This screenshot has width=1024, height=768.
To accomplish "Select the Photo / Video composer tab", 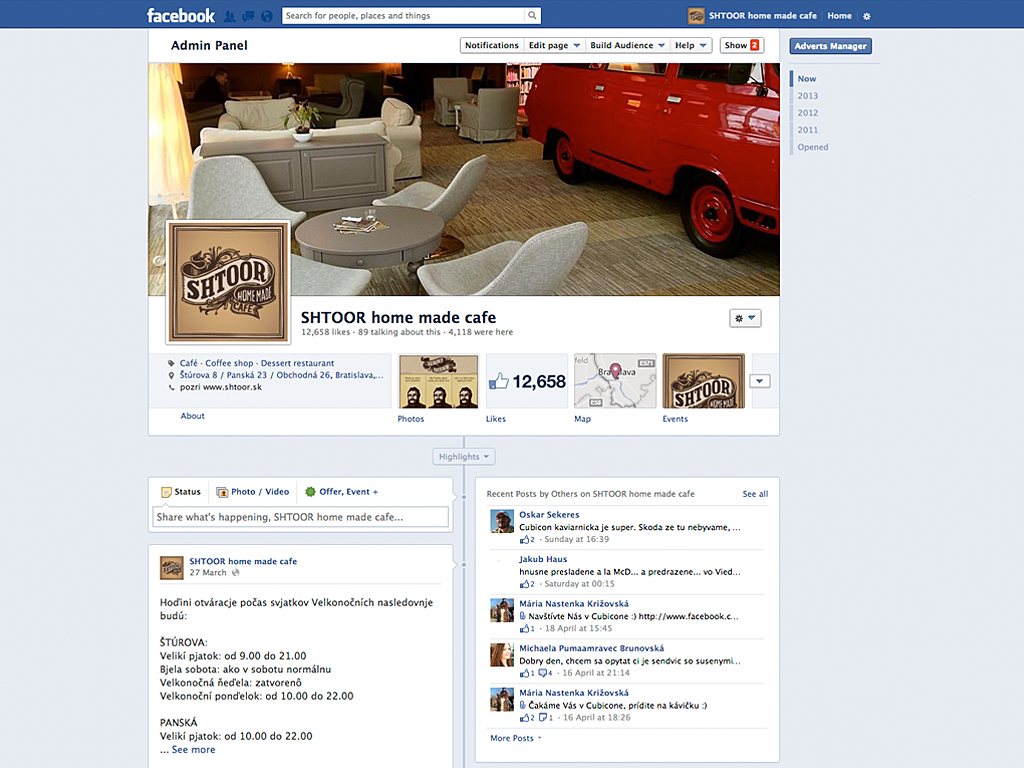I will [x=253, y=492].
